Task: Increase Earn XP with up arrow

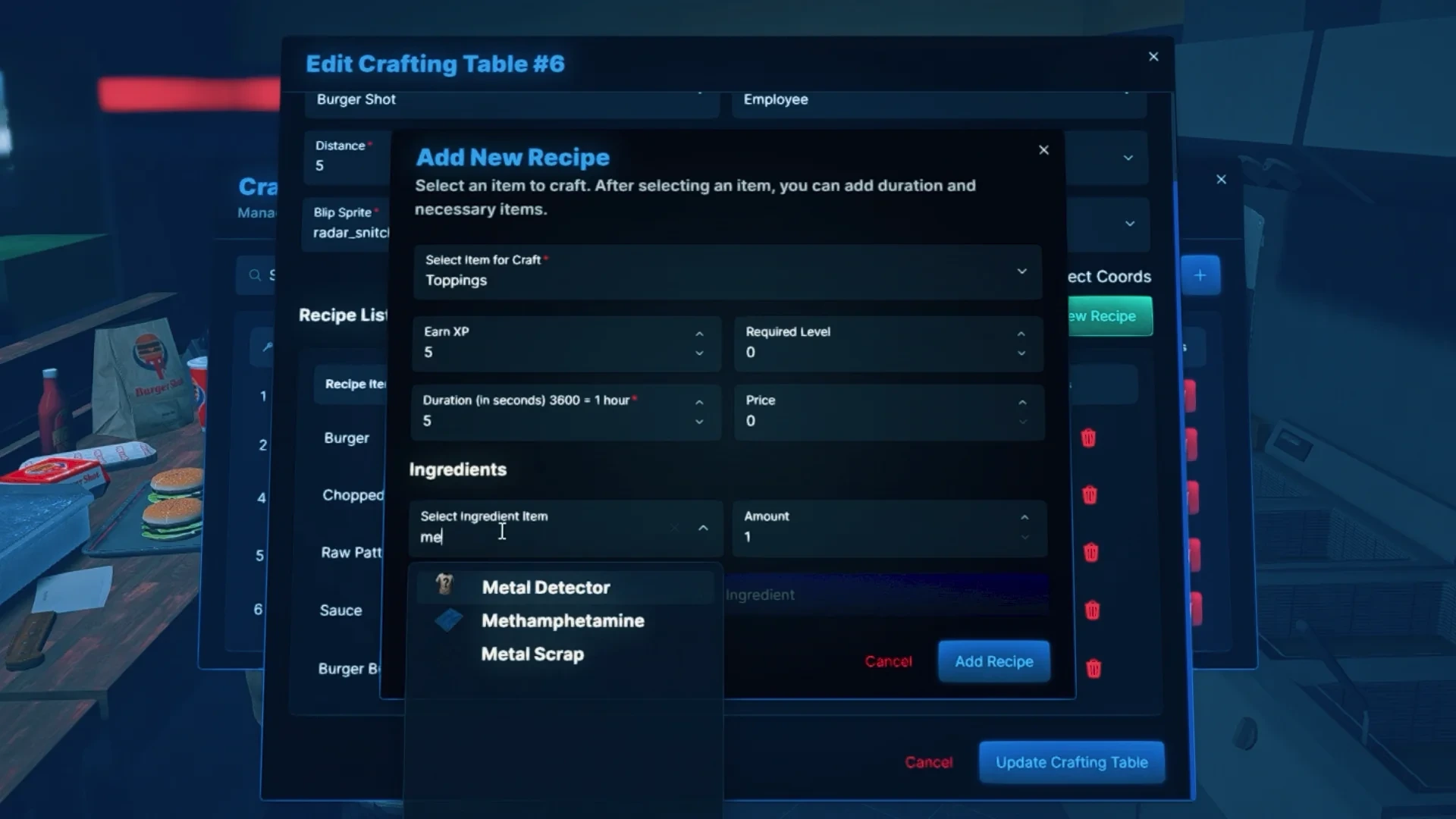Action: click(x=699, y=334)
